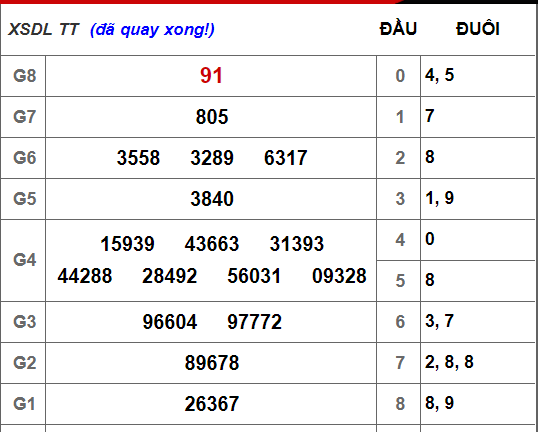Click the G6 number 6317

[285, 158]
